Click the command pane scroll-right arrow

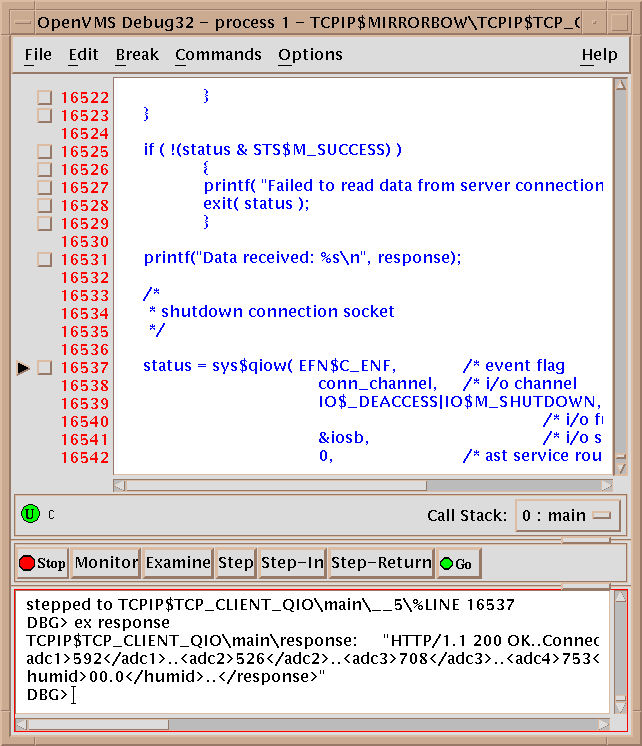[x=604, y=725]
